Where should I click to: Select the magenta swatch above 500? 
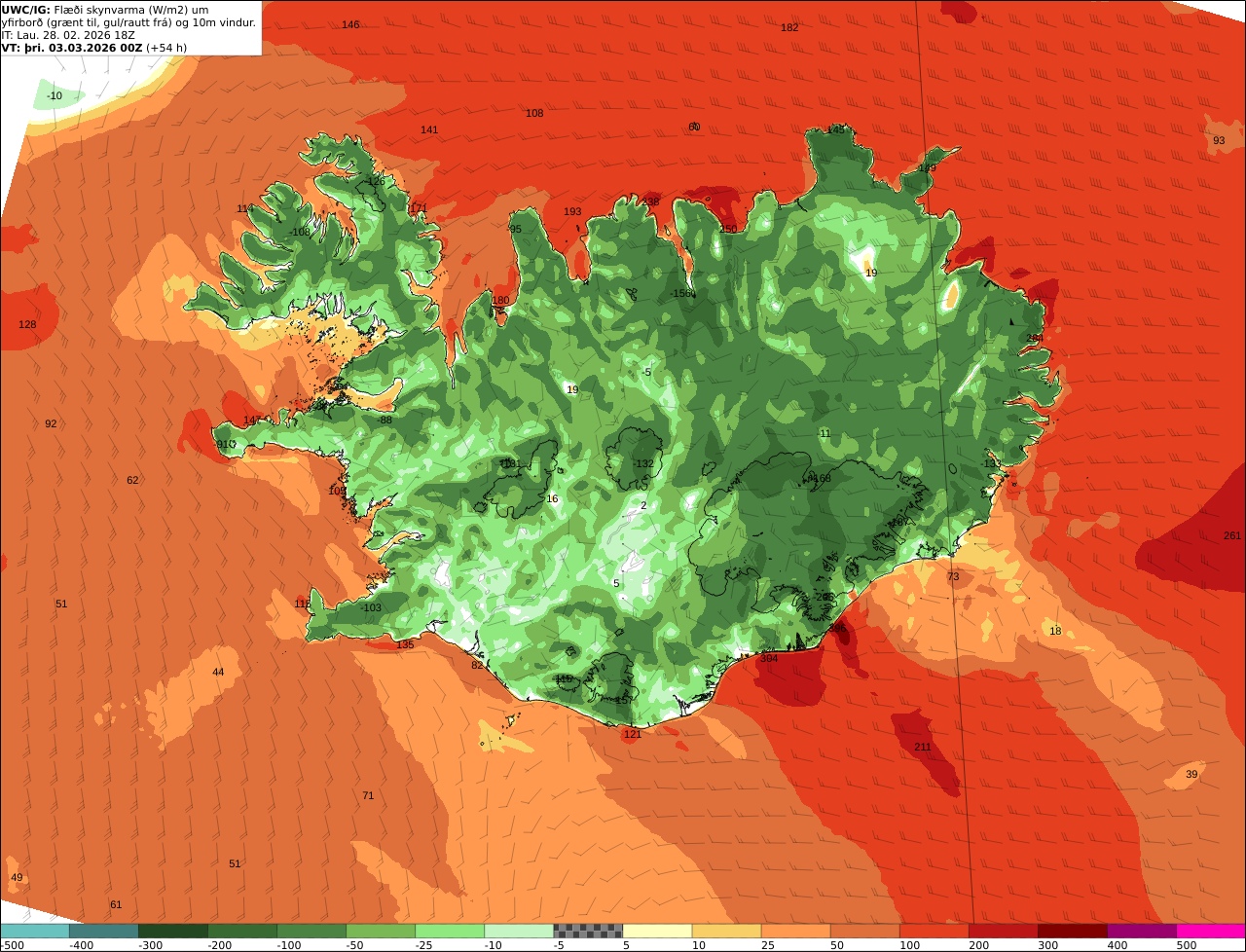[x=1211, y=931]
